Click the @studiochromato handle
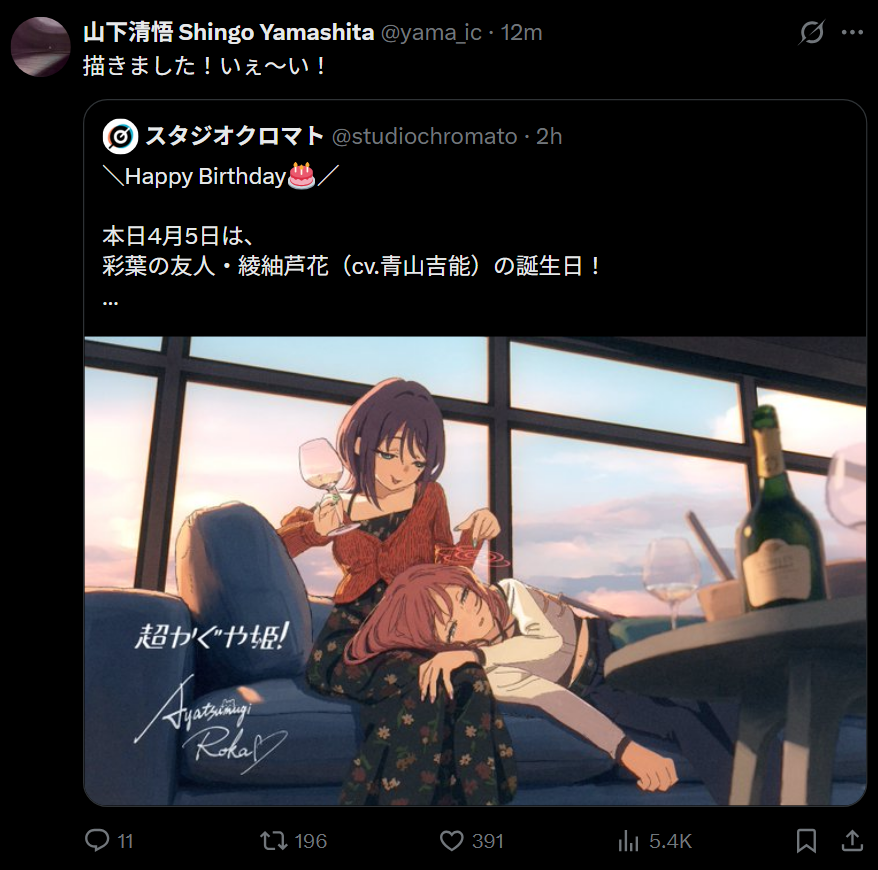This screenshot has width=878, height=870. (x=424, y=137)
